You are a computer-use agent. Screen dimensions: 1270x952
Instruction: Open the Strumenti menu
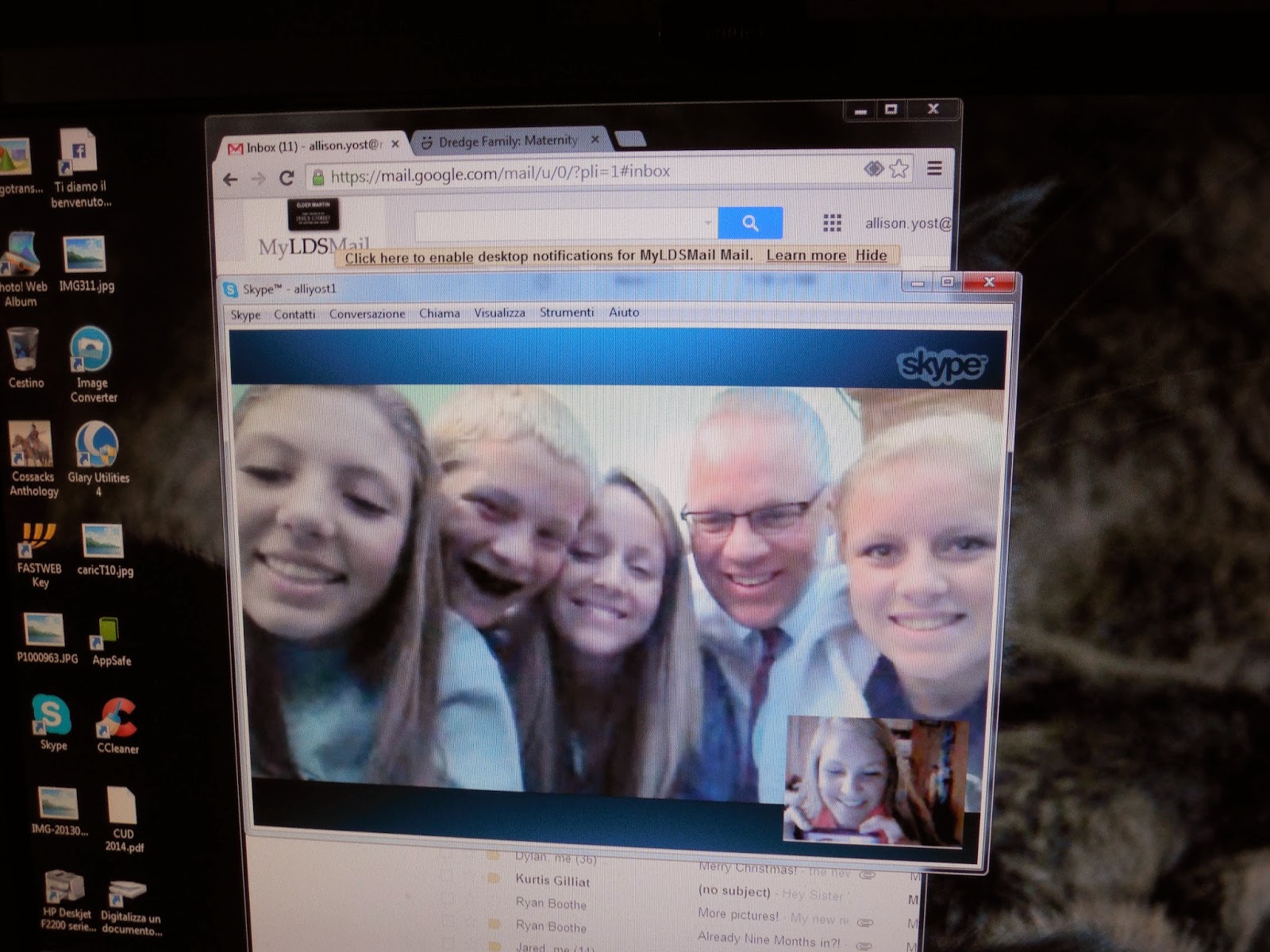(x=567, y=313)
